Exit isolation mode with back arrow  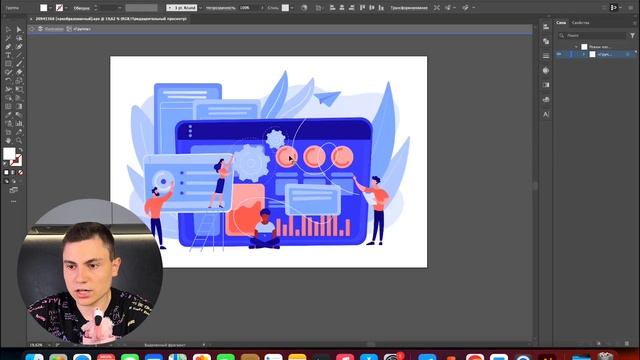(31, 29)
